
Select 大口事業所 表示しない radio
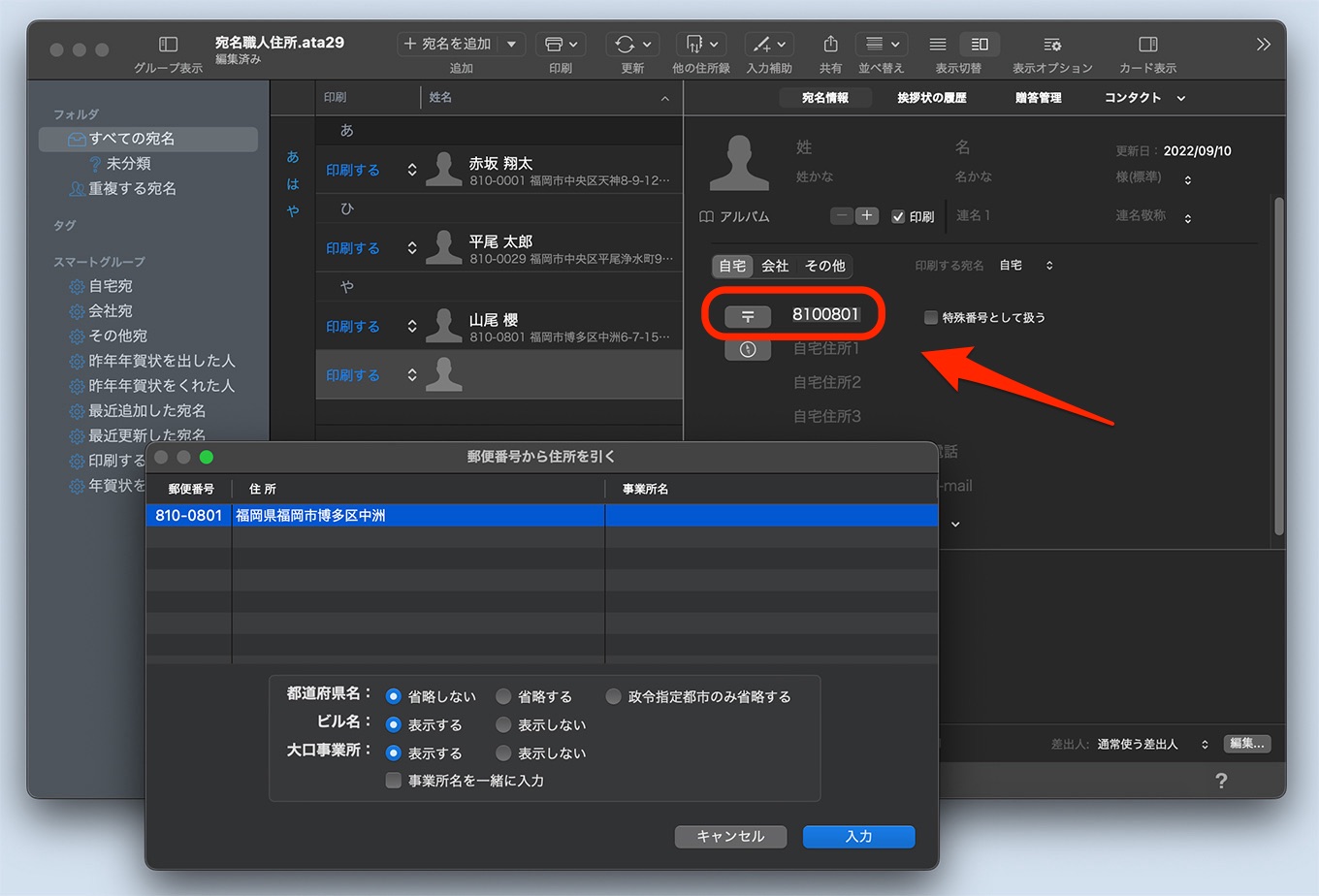[x=503, y=752]
